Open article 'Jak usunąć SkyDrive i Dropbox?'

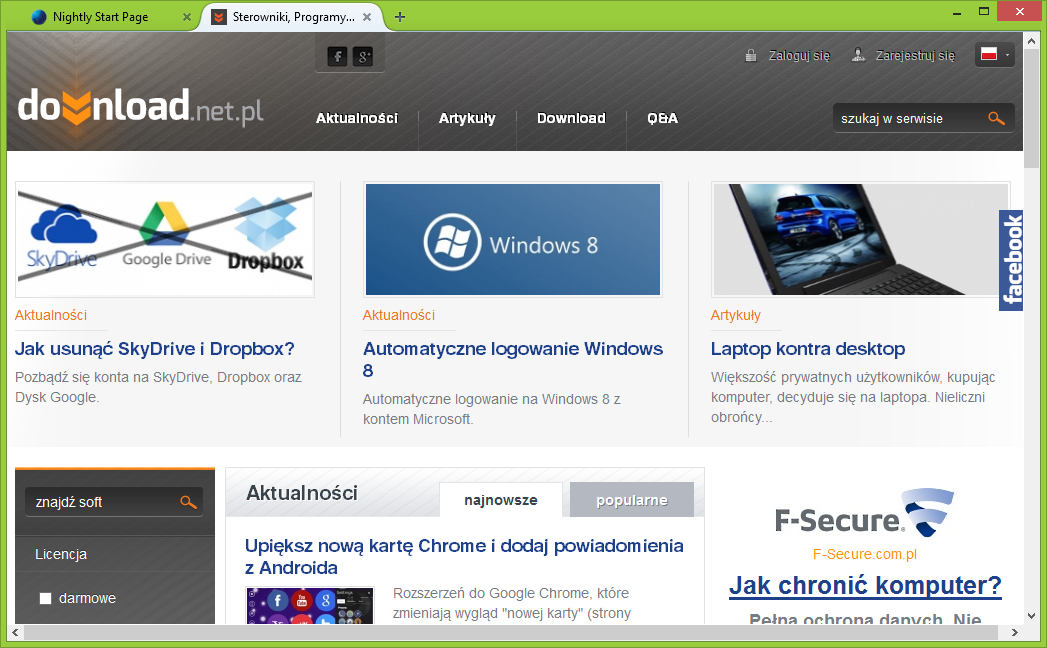(x=154, y=349)
